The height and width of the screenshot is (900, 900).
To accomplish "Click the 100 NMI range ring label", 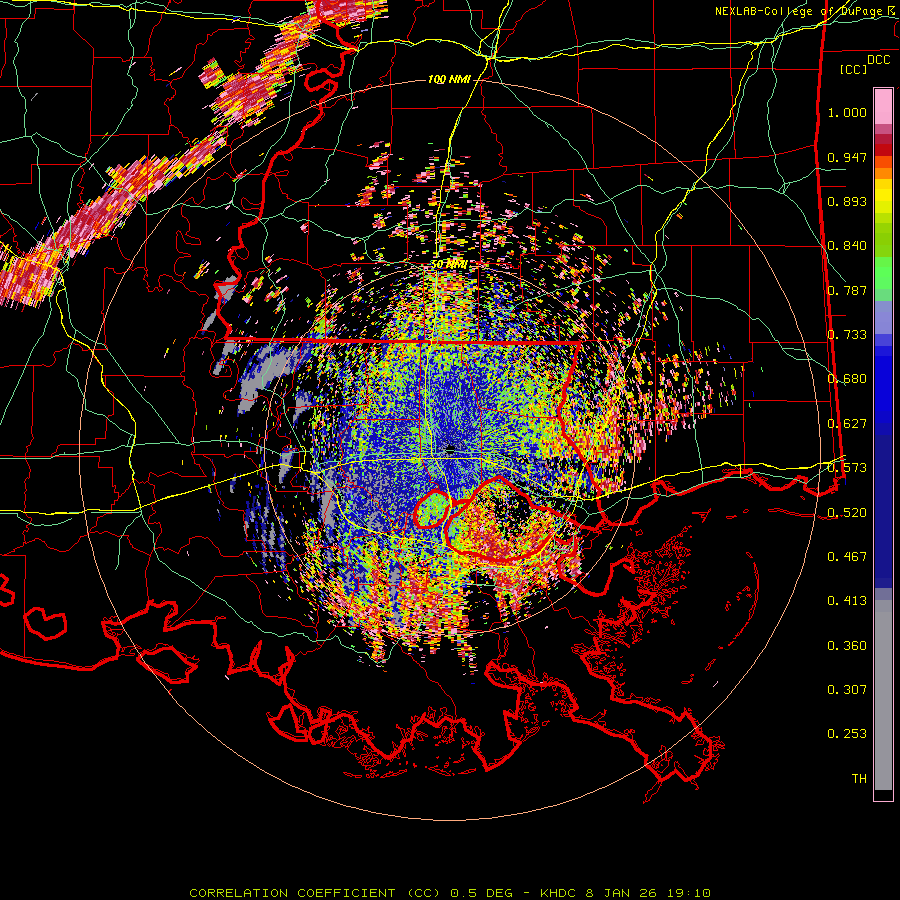I will click(449, 79).
